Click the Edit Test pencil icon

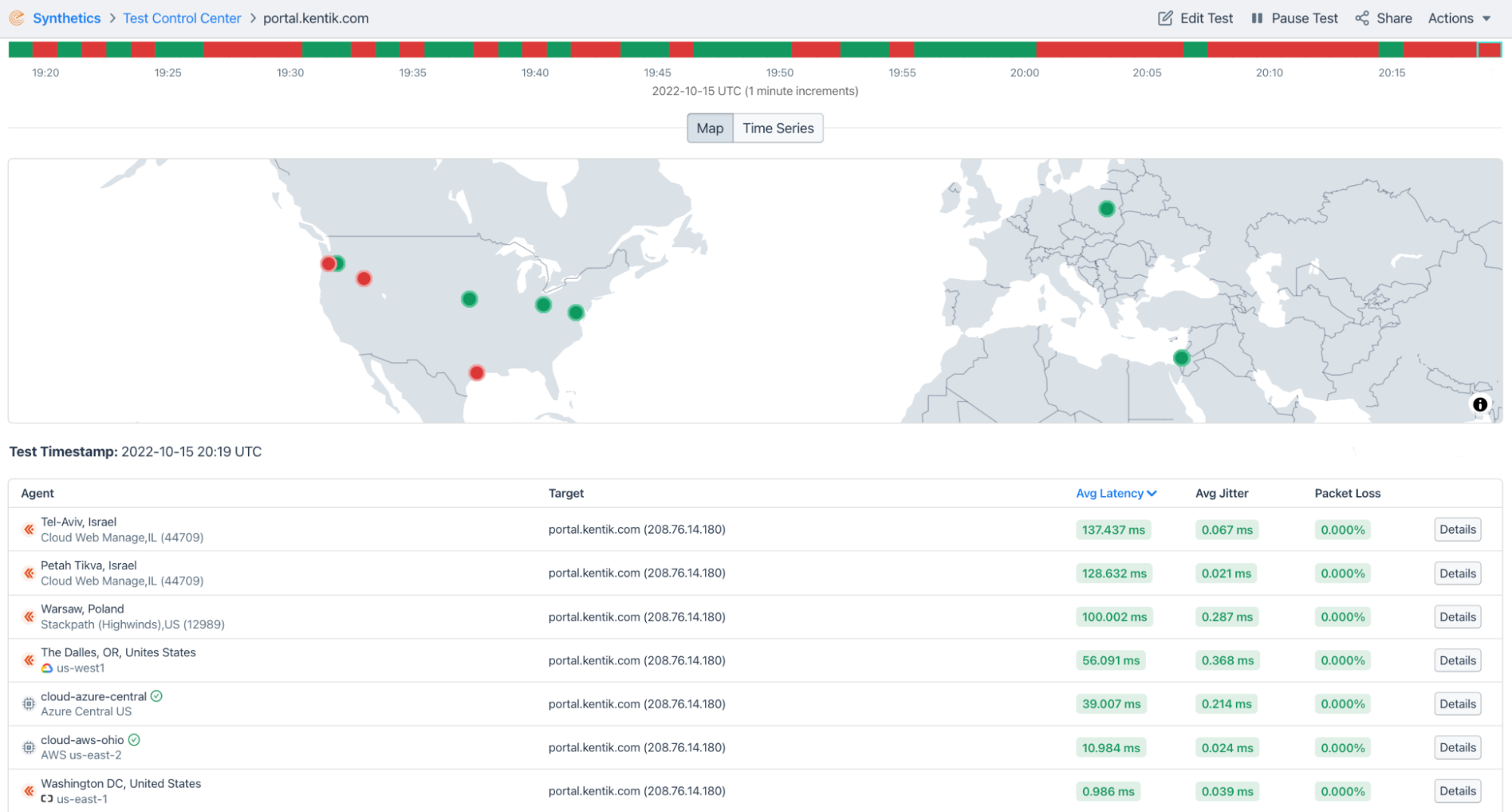click(1165, 18)
